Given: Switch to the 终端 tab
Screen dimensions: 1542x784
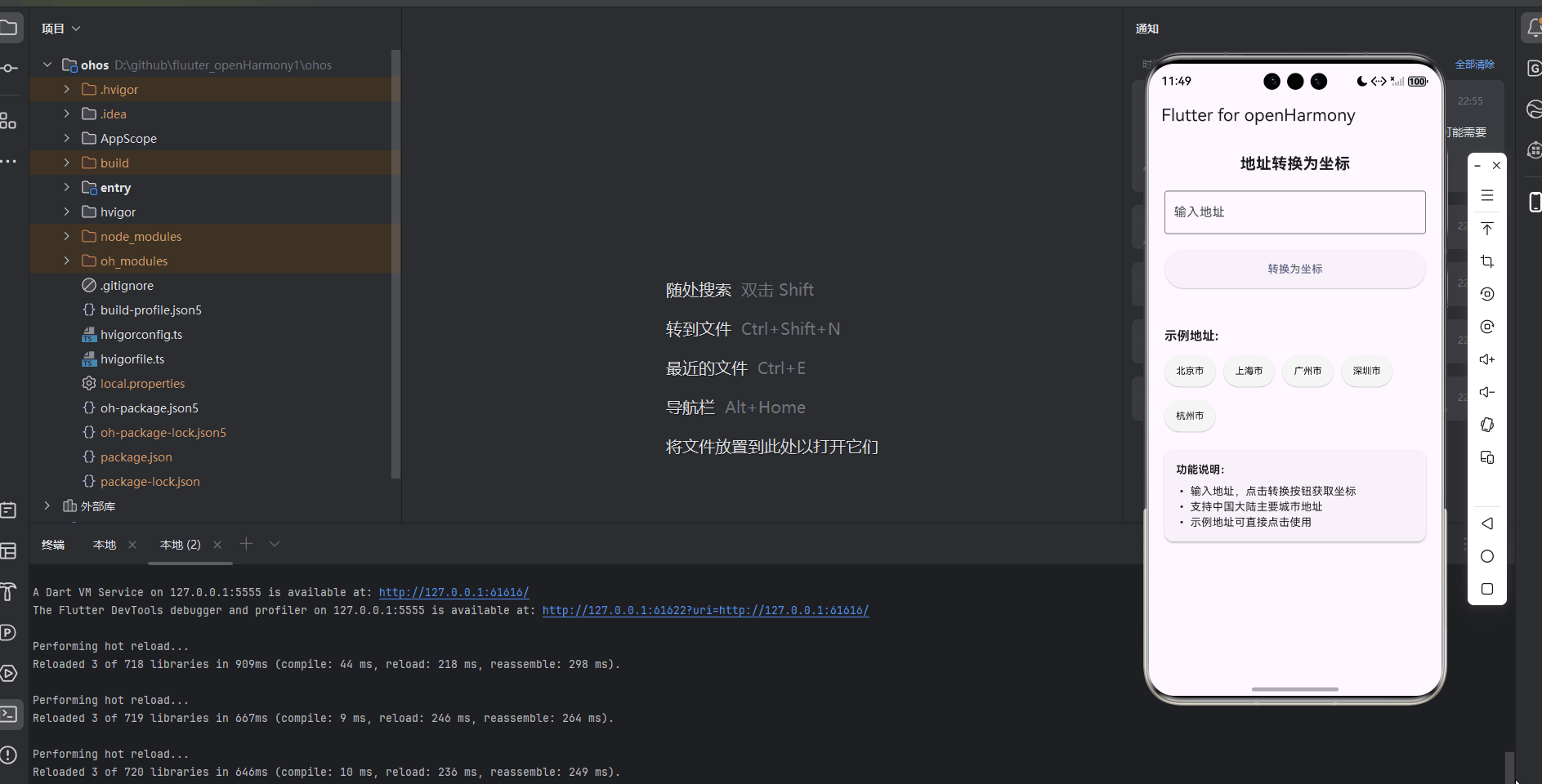Looking at the screenshot, I should tap(52, 545).
